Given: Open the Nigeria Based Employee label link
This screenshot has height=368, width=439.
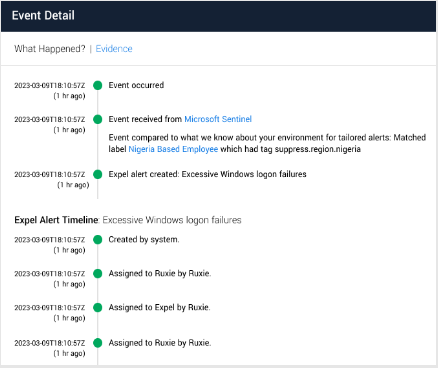Looking at the screenshot, I should [x=173, y=149].
